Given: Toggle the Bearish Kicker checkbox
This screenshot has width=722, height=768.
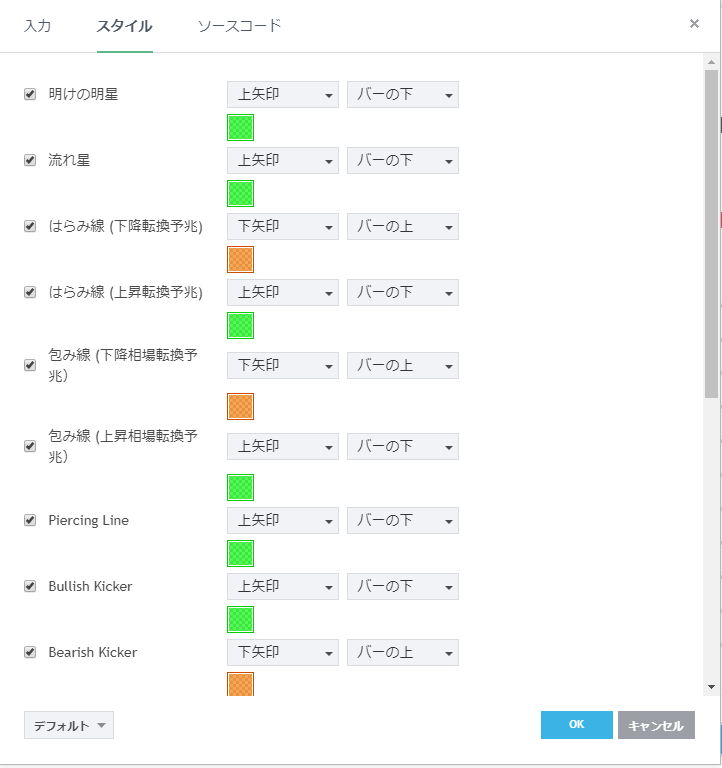Looking at the screenshot, I should coord(30,653).
